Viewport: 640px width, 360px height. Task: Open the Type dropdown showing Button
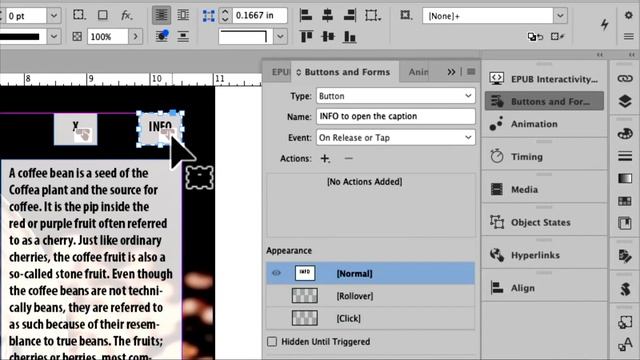tap(396, 96)
